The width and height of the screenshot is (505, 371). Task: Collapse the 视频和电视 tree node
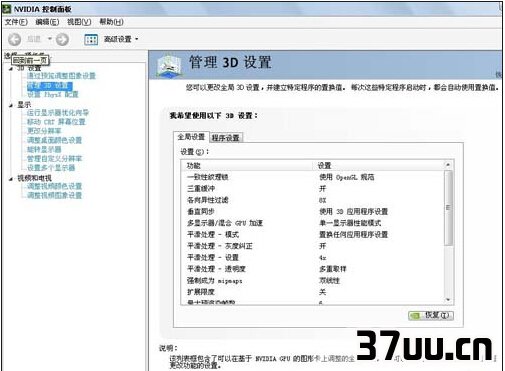click(11, 179)
